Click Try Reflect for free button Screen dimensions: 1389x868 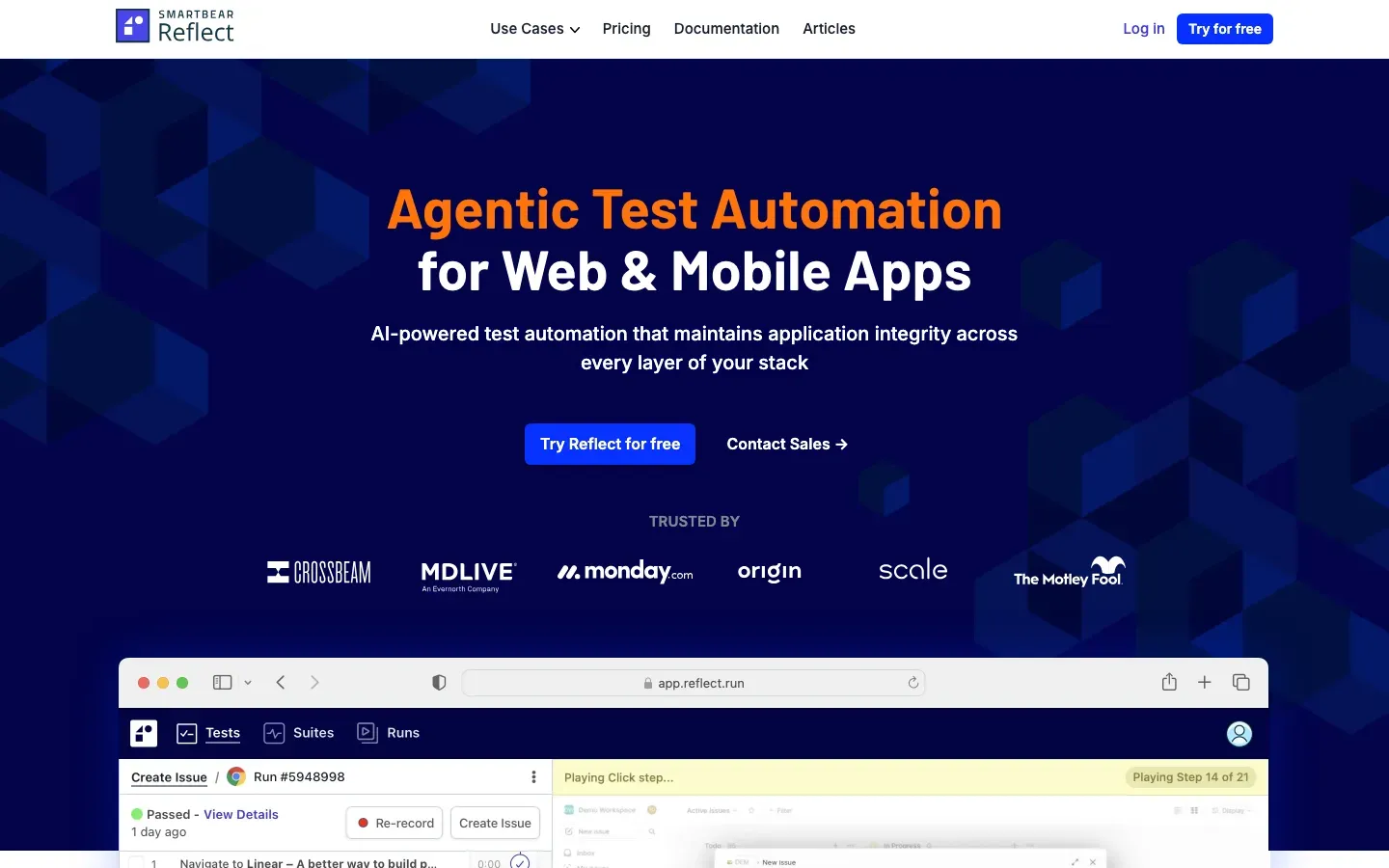[x=610, y=444]
